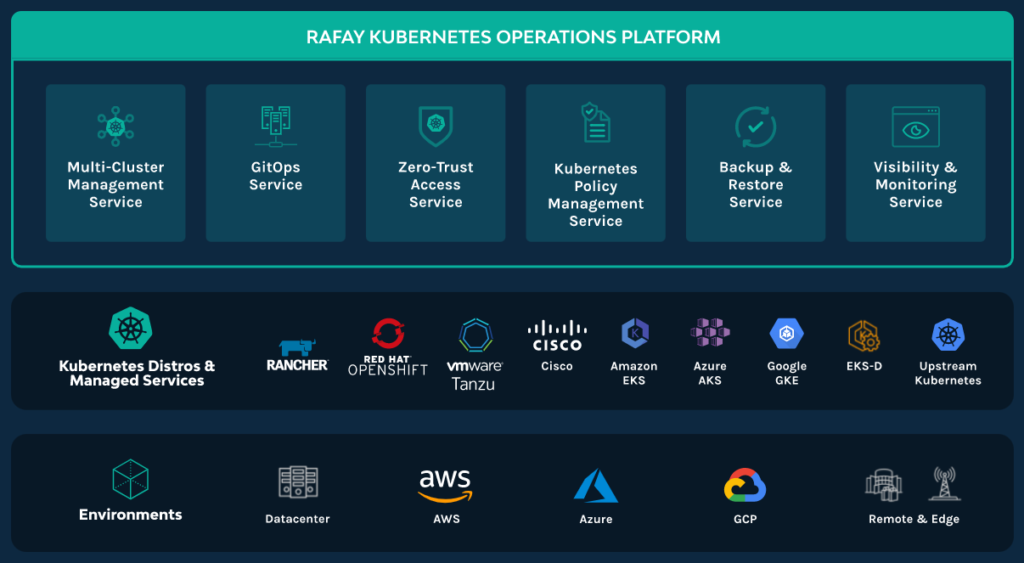Screen dimensions: 1024x563
Task: Click the GCP cloud logo
Action: coord(744,485)
